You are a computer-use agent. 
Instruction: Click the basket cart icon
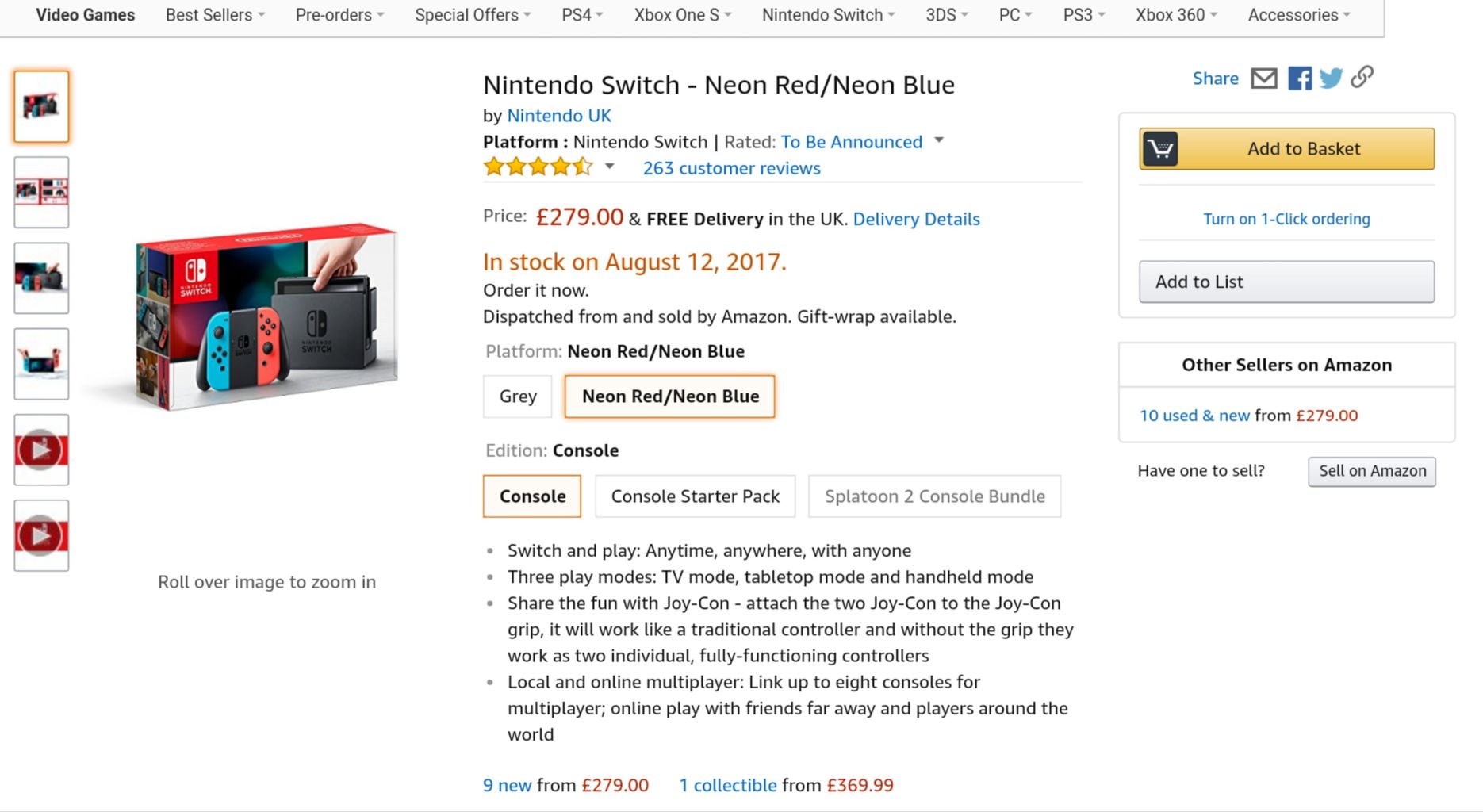[1160, 148]
